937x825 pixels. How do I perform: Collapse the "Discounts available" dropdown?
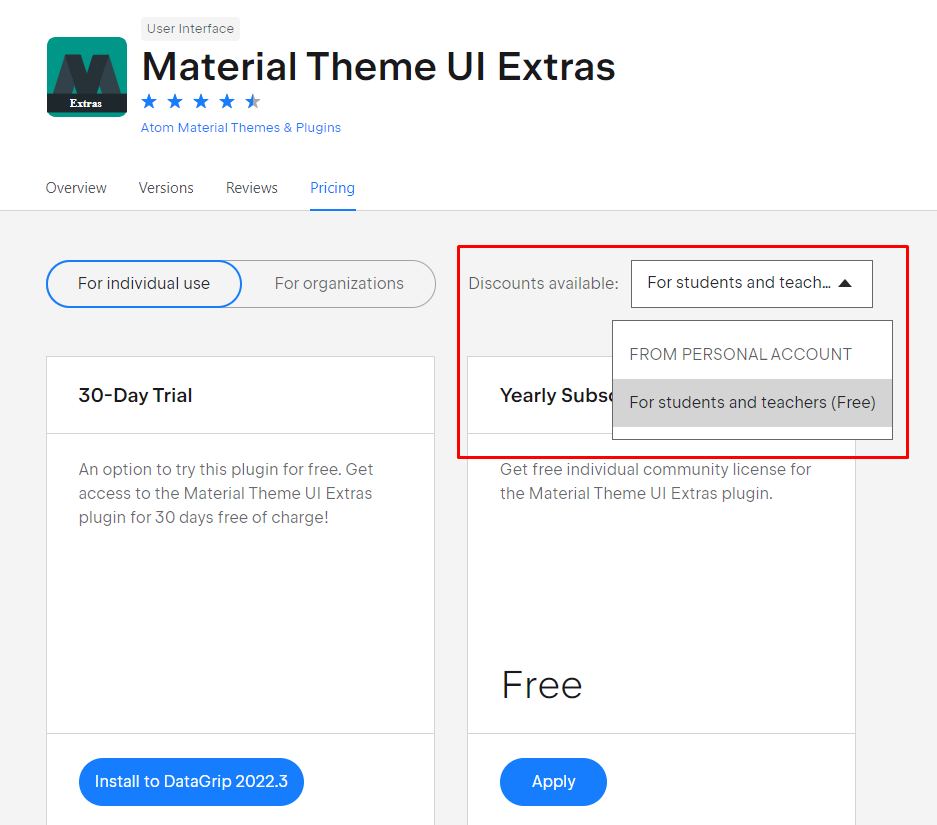click(751, 283)
